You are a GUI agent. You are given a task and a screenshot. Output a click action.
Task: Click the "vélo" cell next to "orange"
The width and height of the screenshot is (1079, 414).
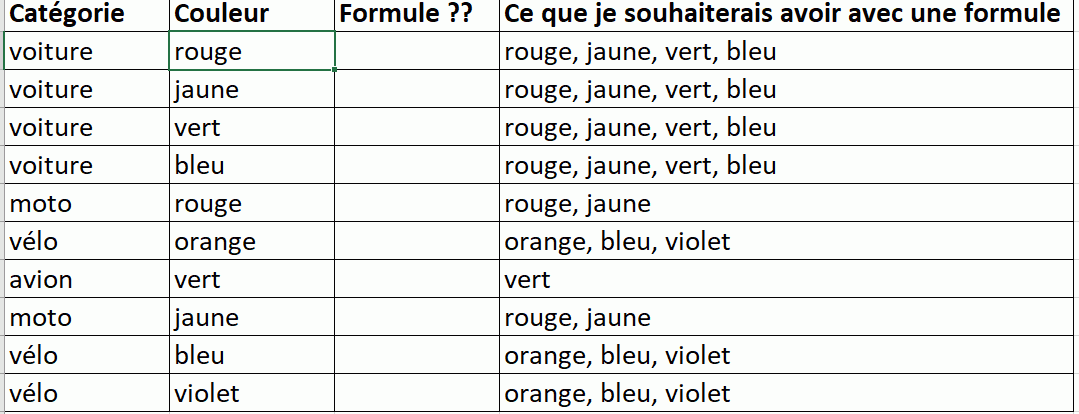tap(85, 241)
